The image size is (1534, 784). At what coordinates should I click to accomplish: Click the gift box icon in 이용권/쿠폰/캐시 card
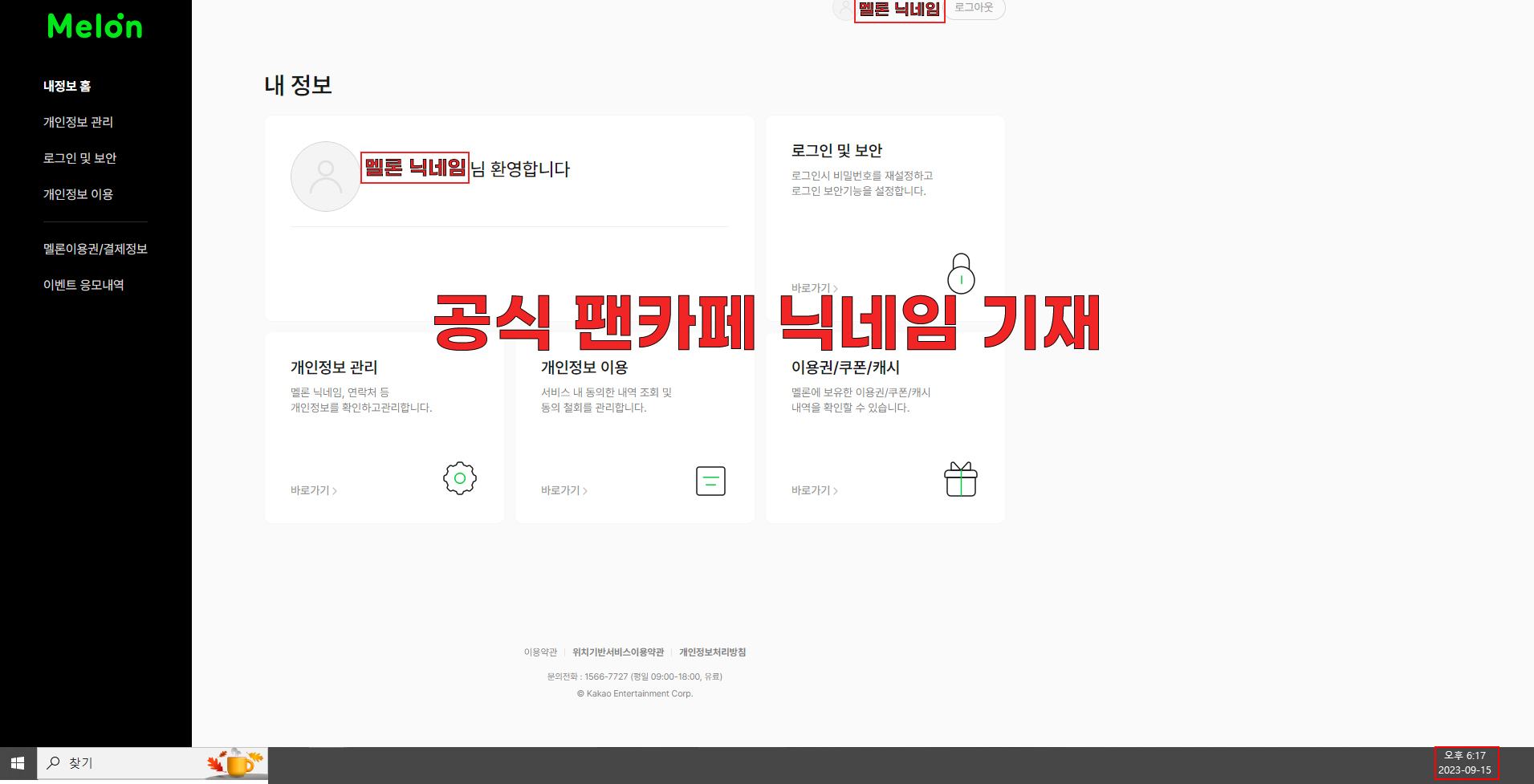click(961, 479)
